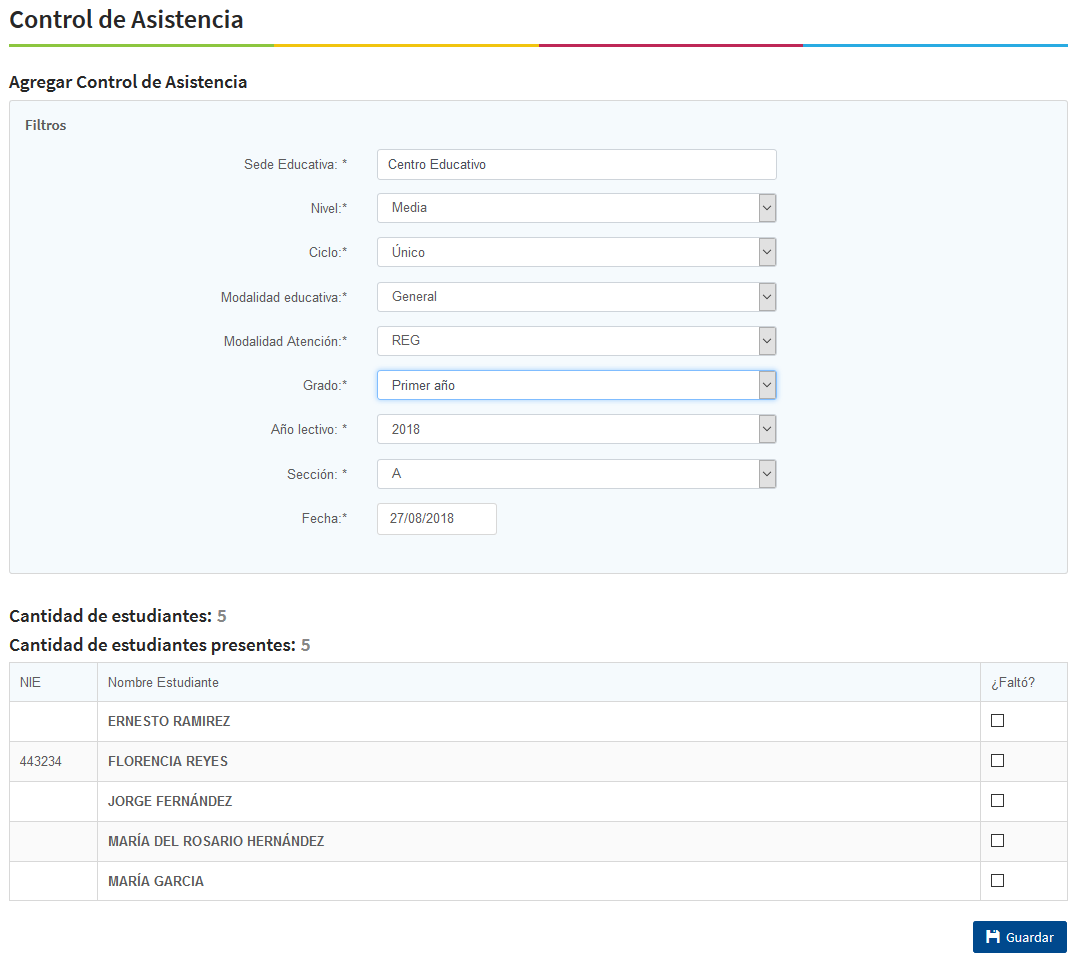Toggle absence checkbox for Jorge Fernández

[x=997, y=801]
